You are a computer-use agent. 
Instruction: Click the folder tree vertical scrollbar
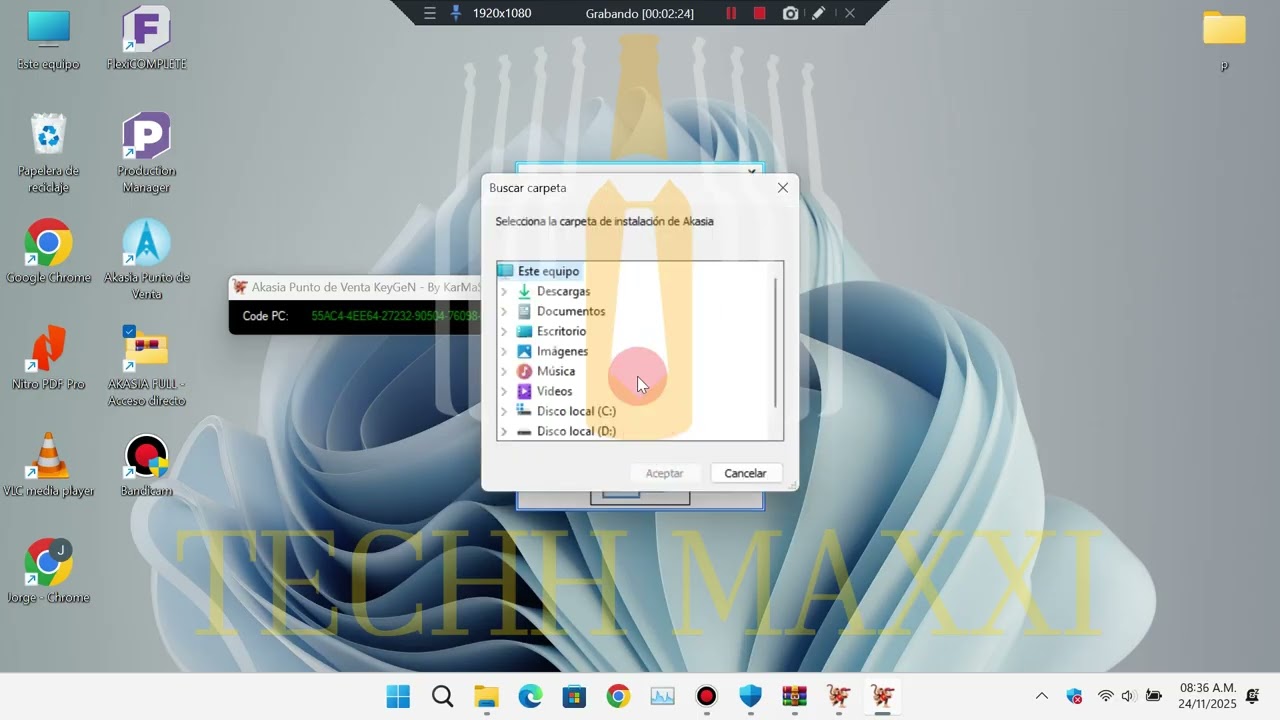(x=776, y=343)
